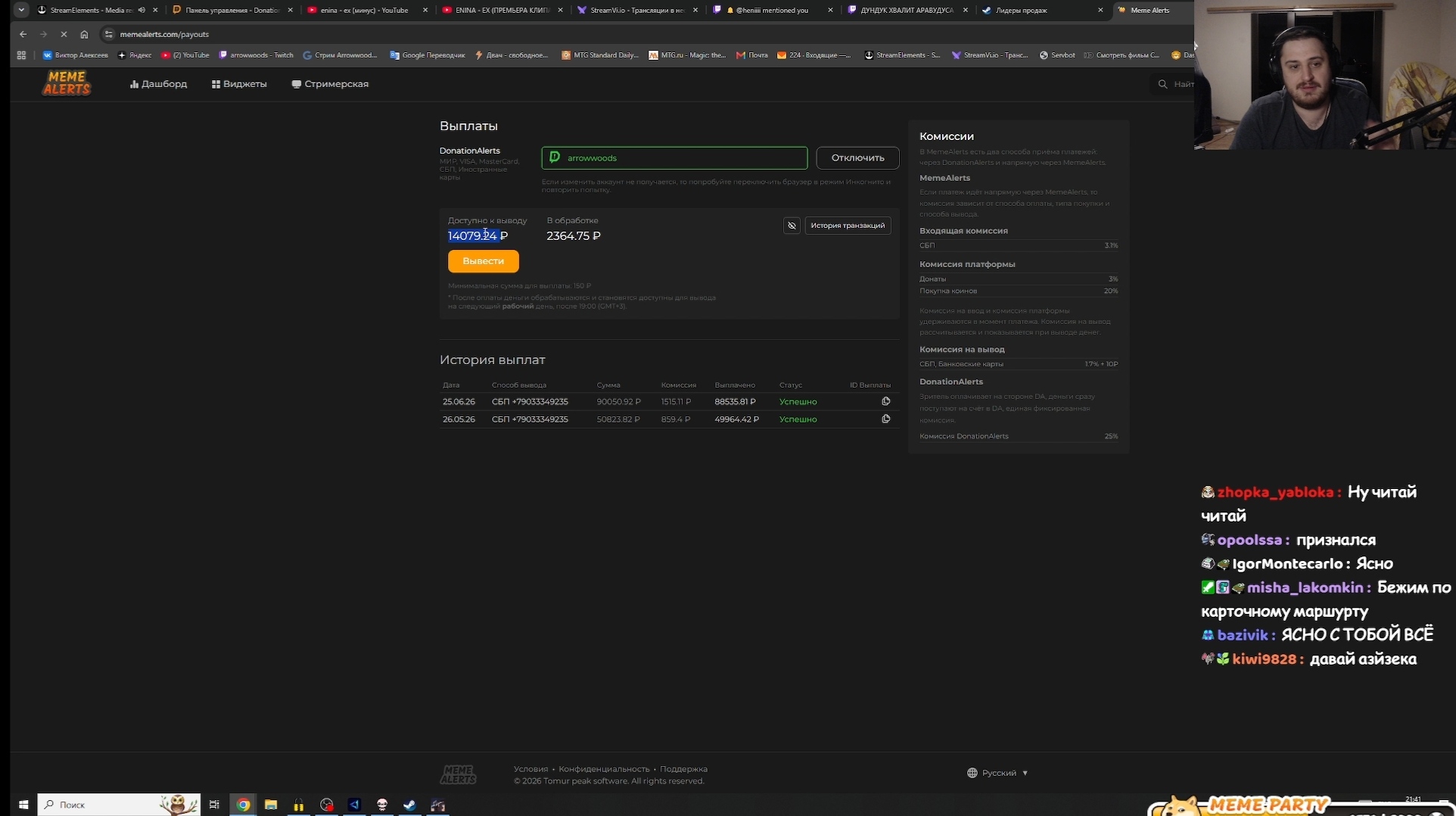The image size is (1456, 816).
Task: Switch to the StreamVi.io tab
Action: 636,10
